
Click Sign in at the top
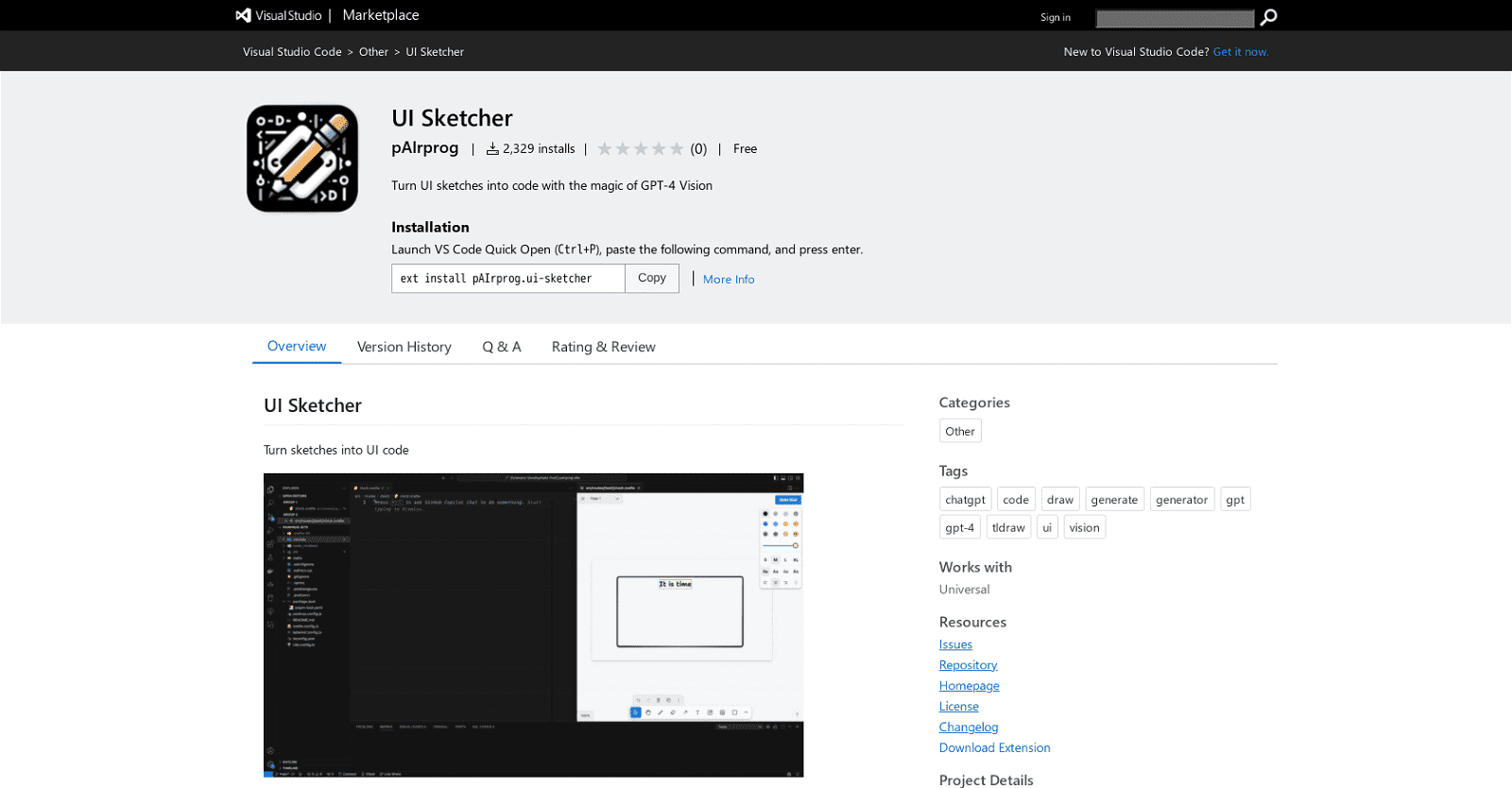click(1055, 17)
